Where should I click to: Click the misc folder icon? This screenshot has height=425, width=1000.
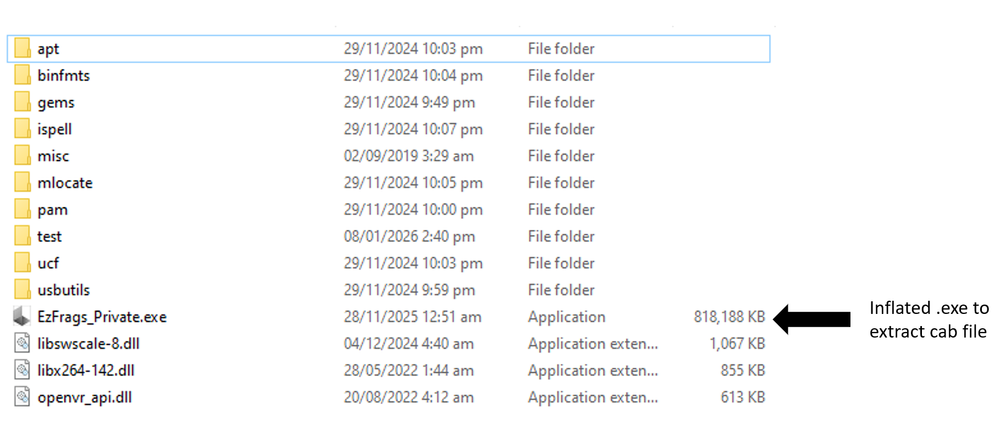(22, 156)
